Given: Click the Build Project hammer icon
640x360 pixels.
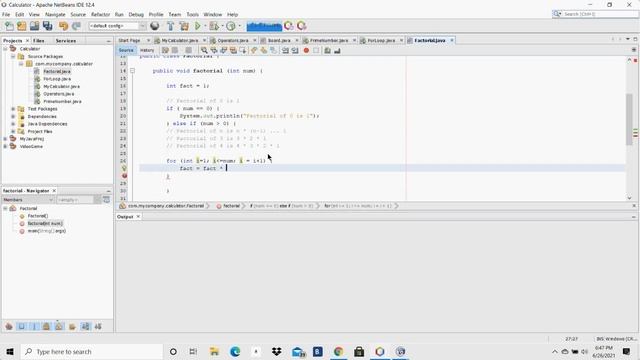Looking at the screenshot, I should coord(171,26).
